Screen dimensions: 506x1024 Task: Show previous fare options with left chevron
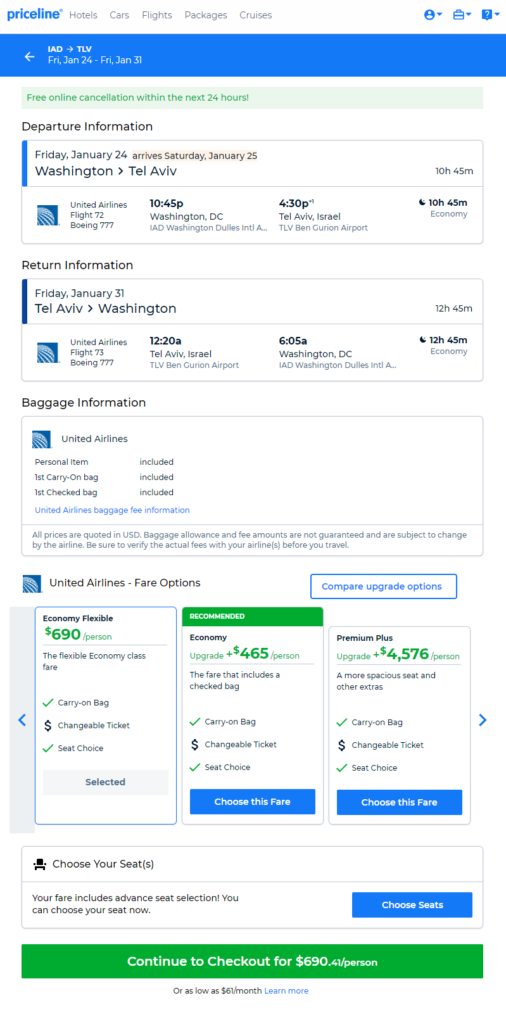point(22,720)
